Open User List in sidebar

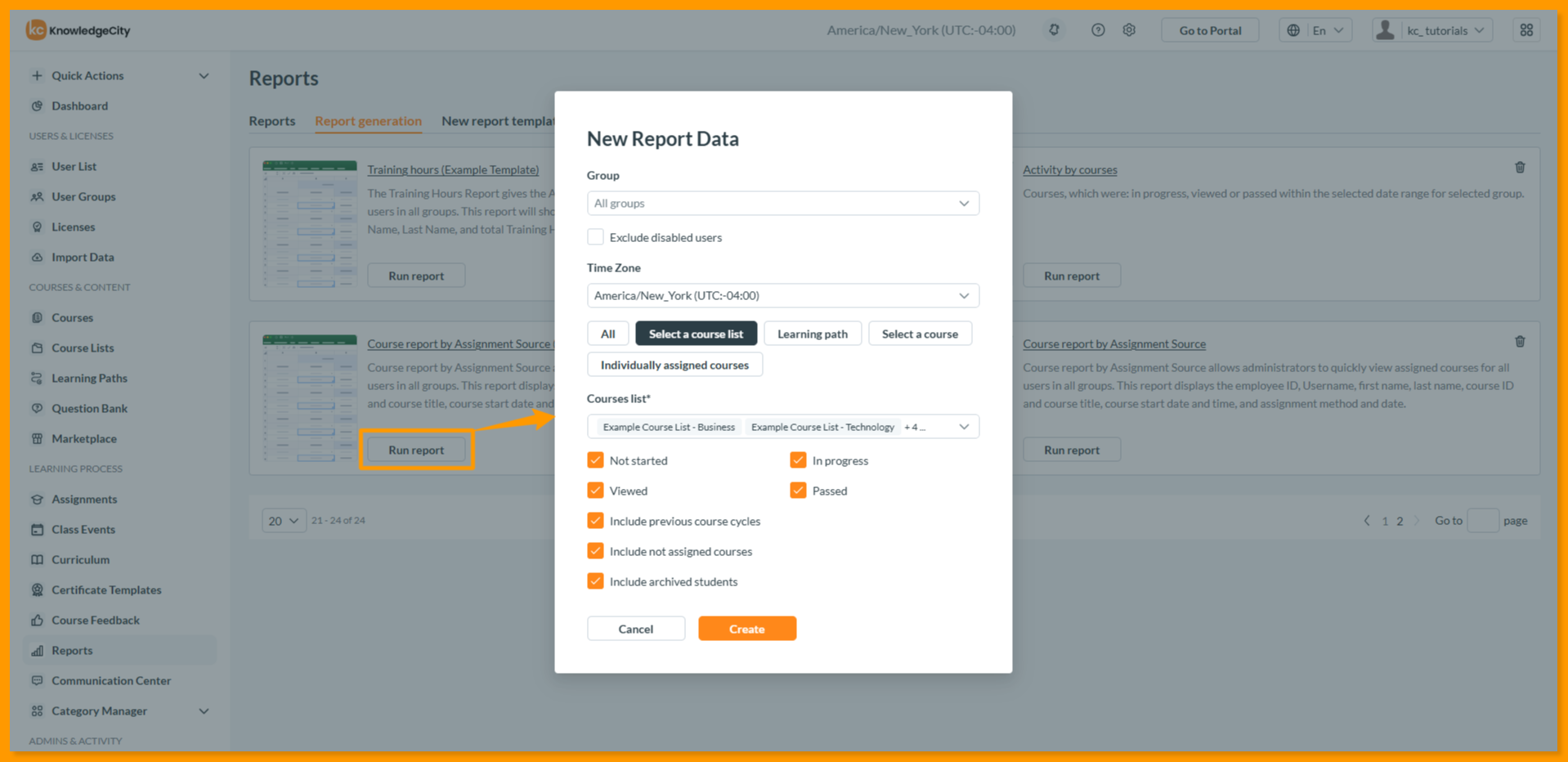[74, 166]
